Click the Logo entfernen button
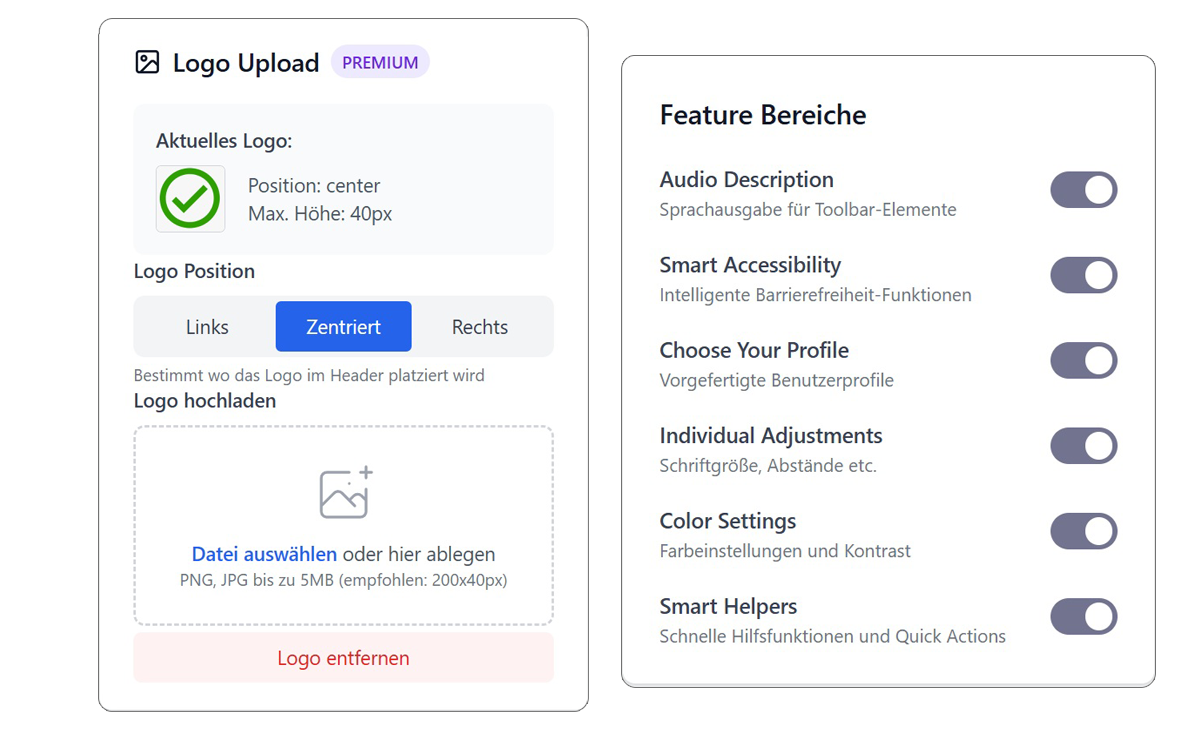The image size is (1200, 736). pos(343,658)
